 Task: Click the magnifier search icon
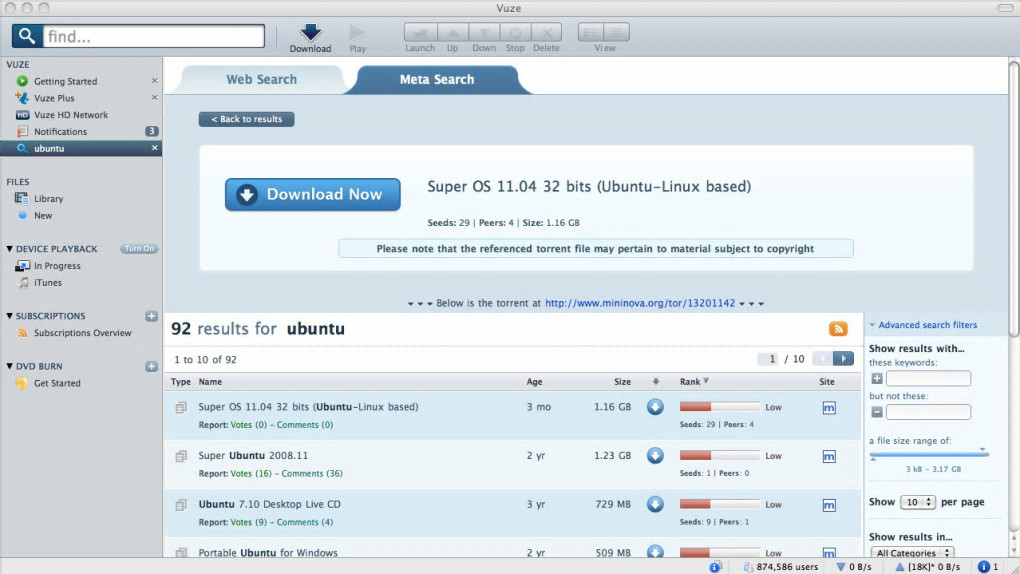pos(27,36)
